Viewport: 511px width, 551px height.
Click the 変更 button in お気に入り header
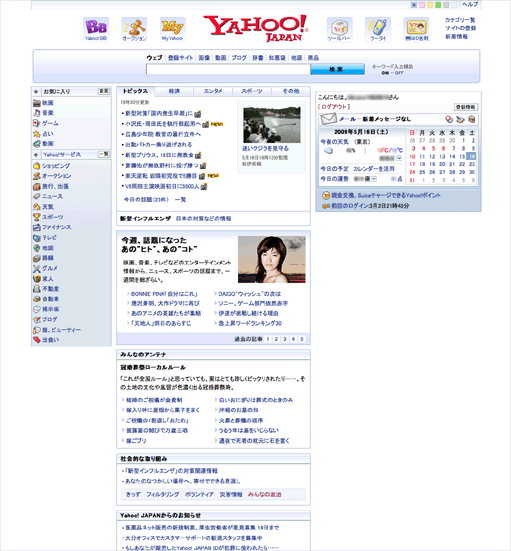pyautogui.click(x=104, y=91)
